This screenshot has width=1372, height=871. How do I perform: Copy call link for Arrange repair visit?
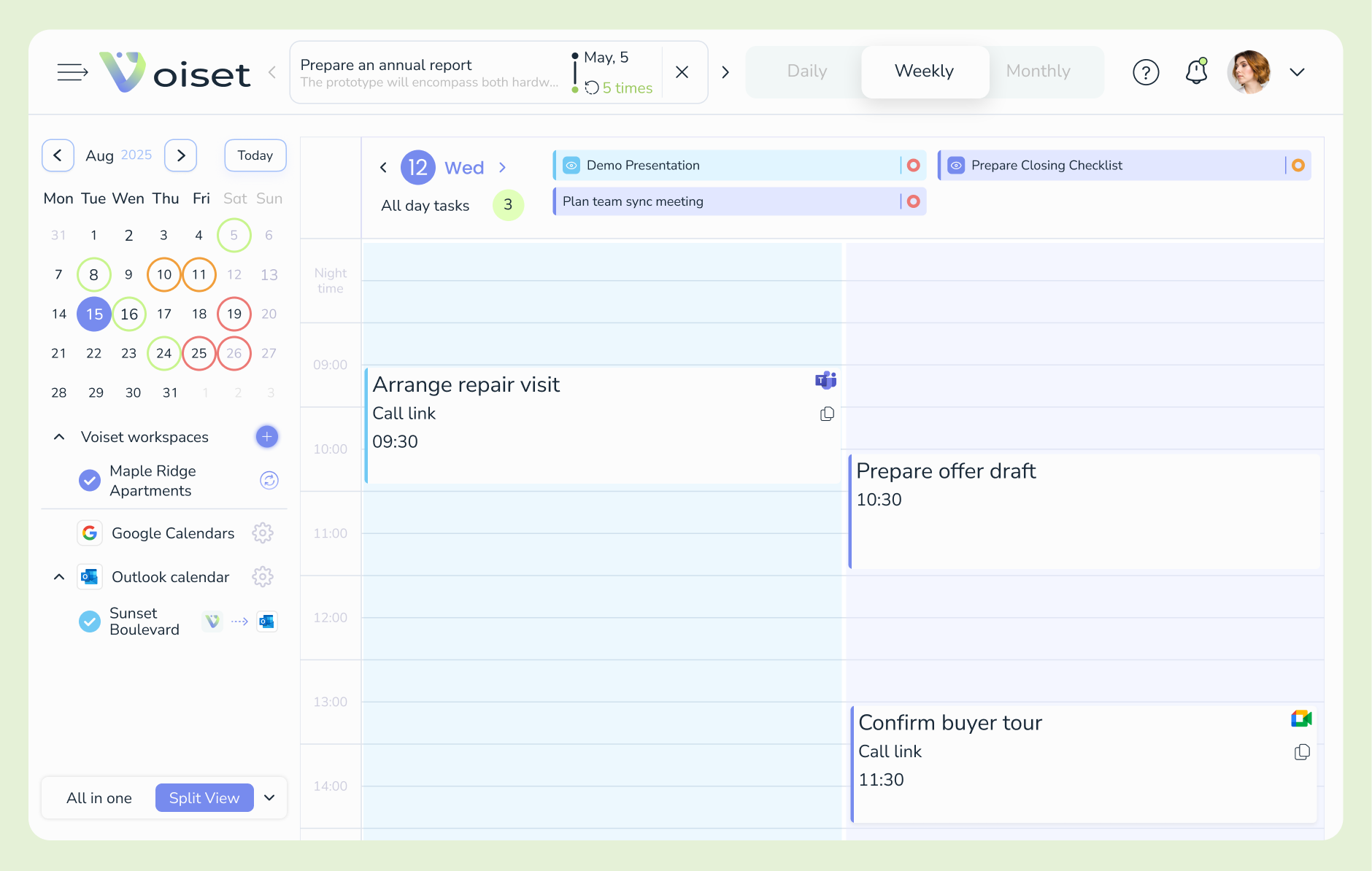827,414
